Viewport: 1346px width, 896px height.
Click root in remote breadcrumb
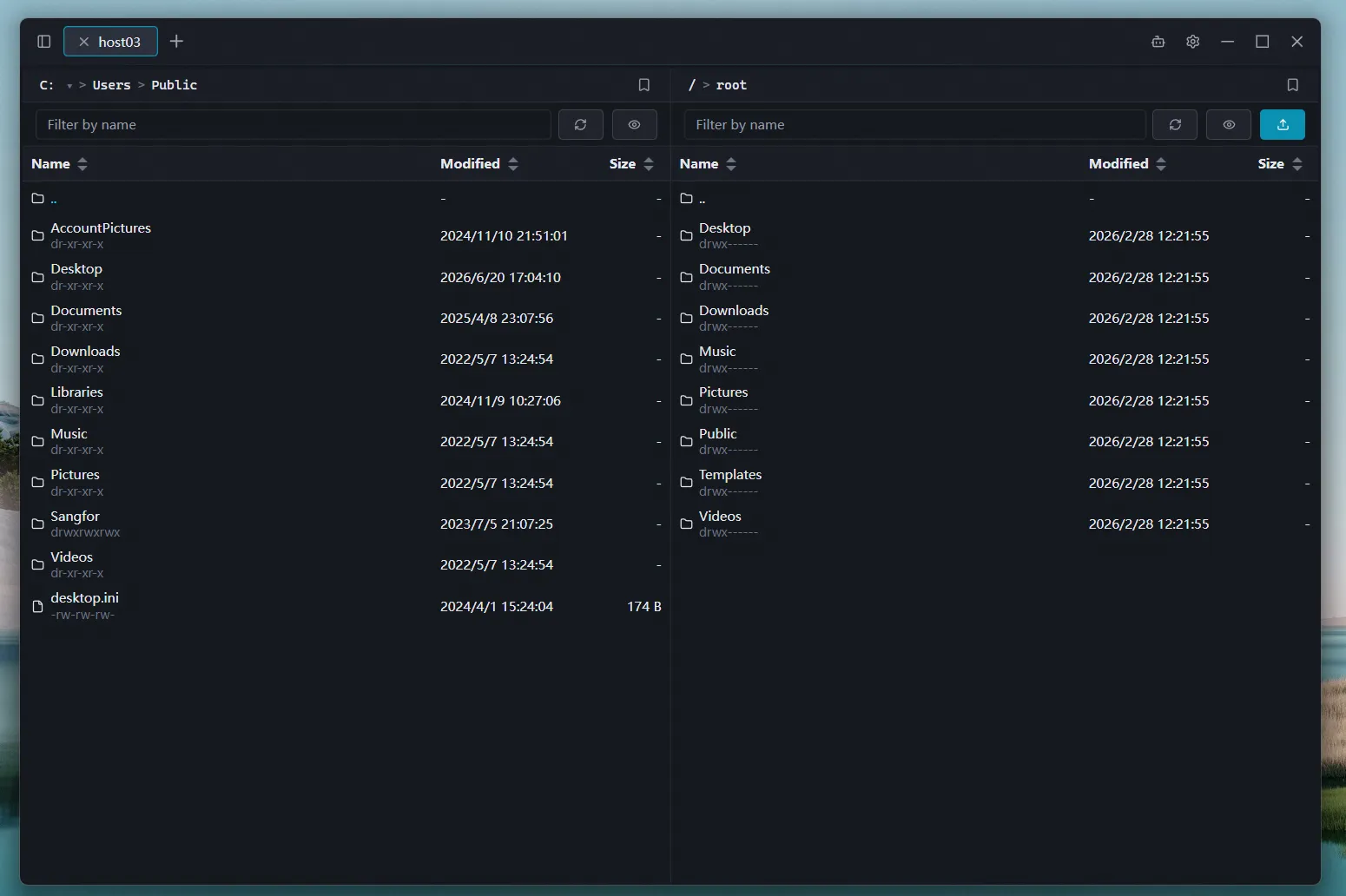pyautogui.click(x=731, y=85)
